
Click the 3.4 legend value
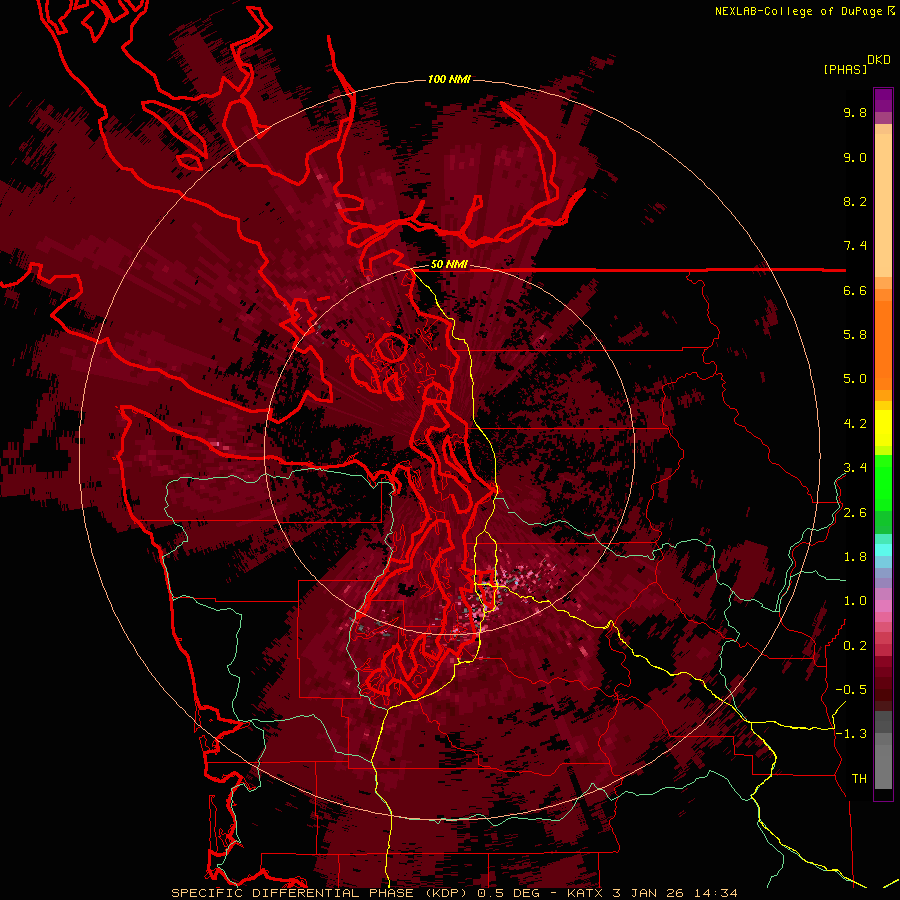pyautogui.click(x=855, y=468)
